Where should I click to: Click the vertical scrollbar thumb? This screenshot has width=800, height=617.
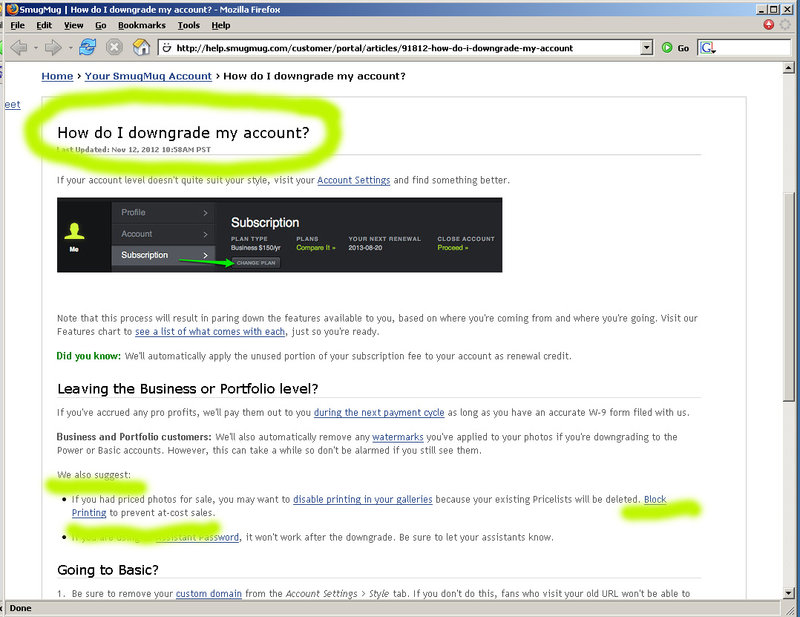(788, 297)
